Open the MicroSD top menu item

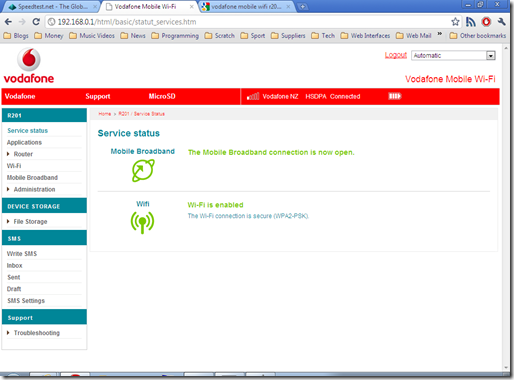162,96
